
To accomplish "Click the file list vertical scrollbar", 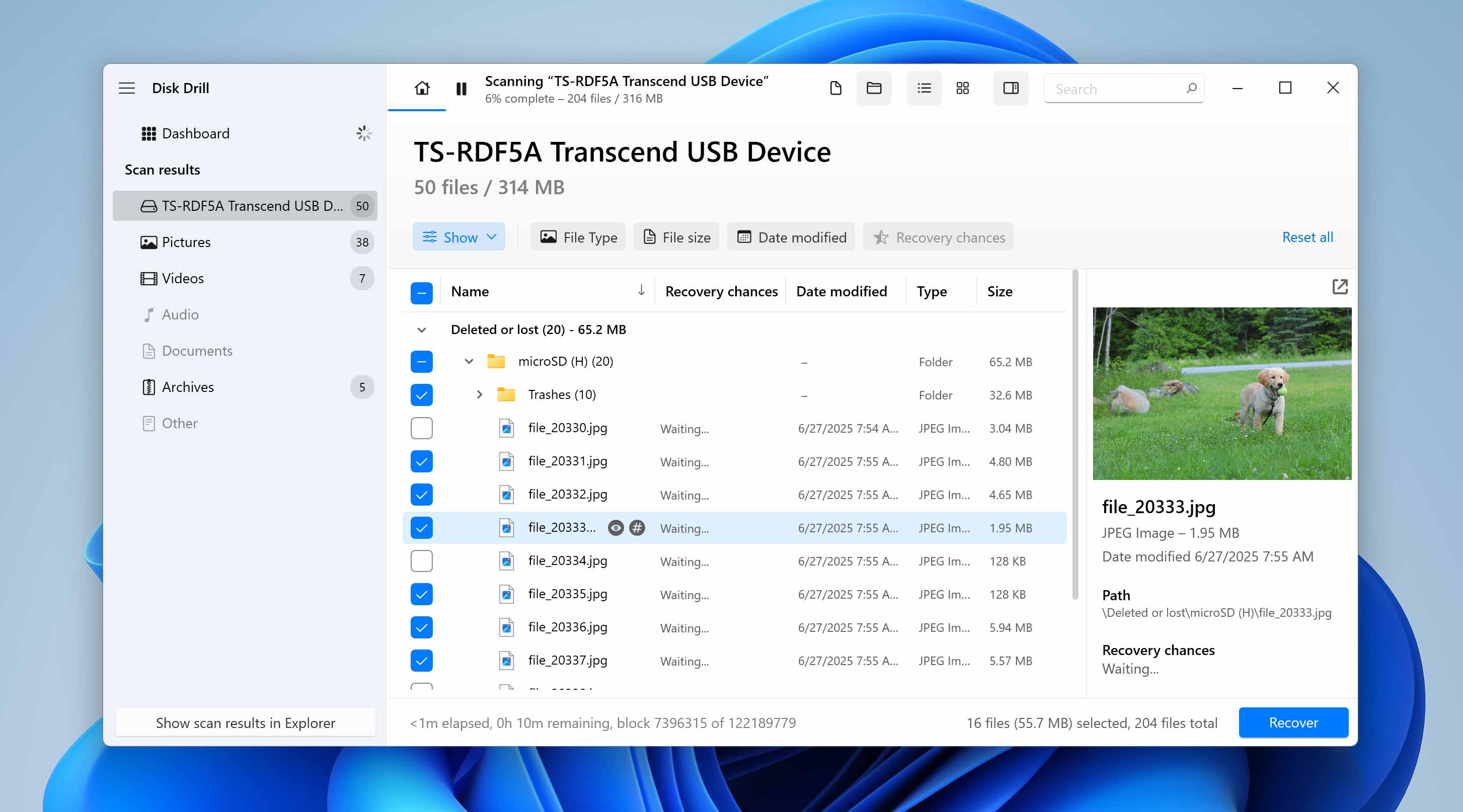I will (x=1074, y=434).
